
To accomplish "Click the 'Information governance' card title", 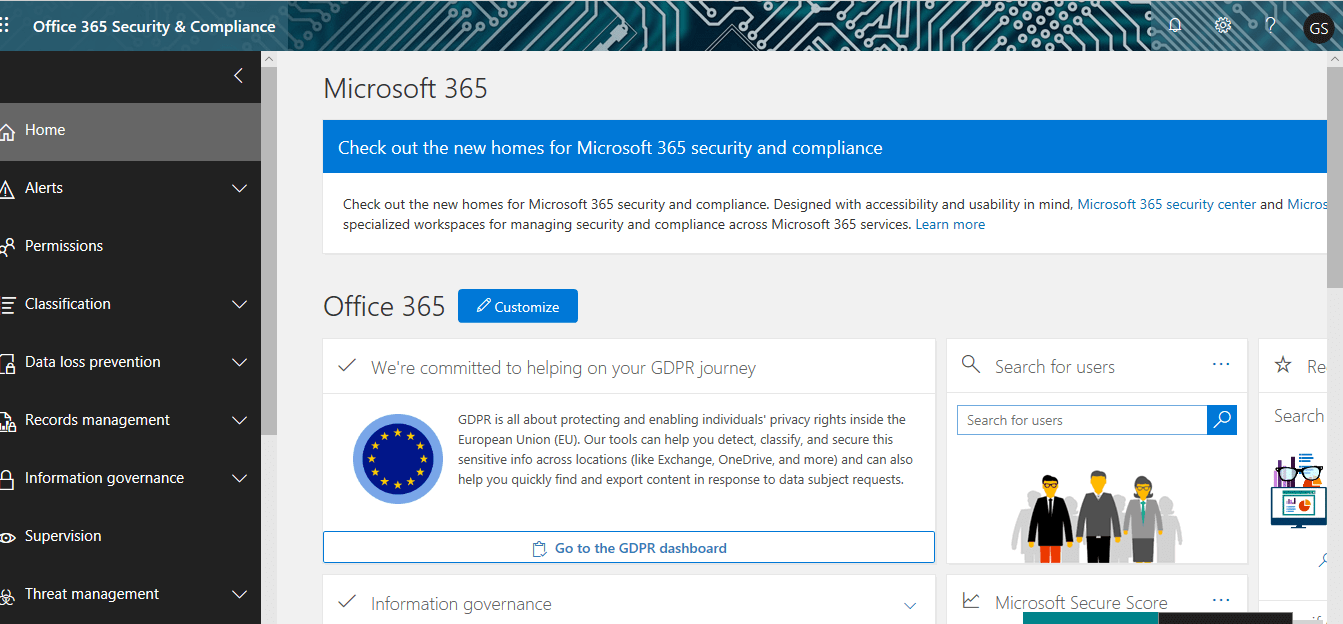I will tap(461, 604).
